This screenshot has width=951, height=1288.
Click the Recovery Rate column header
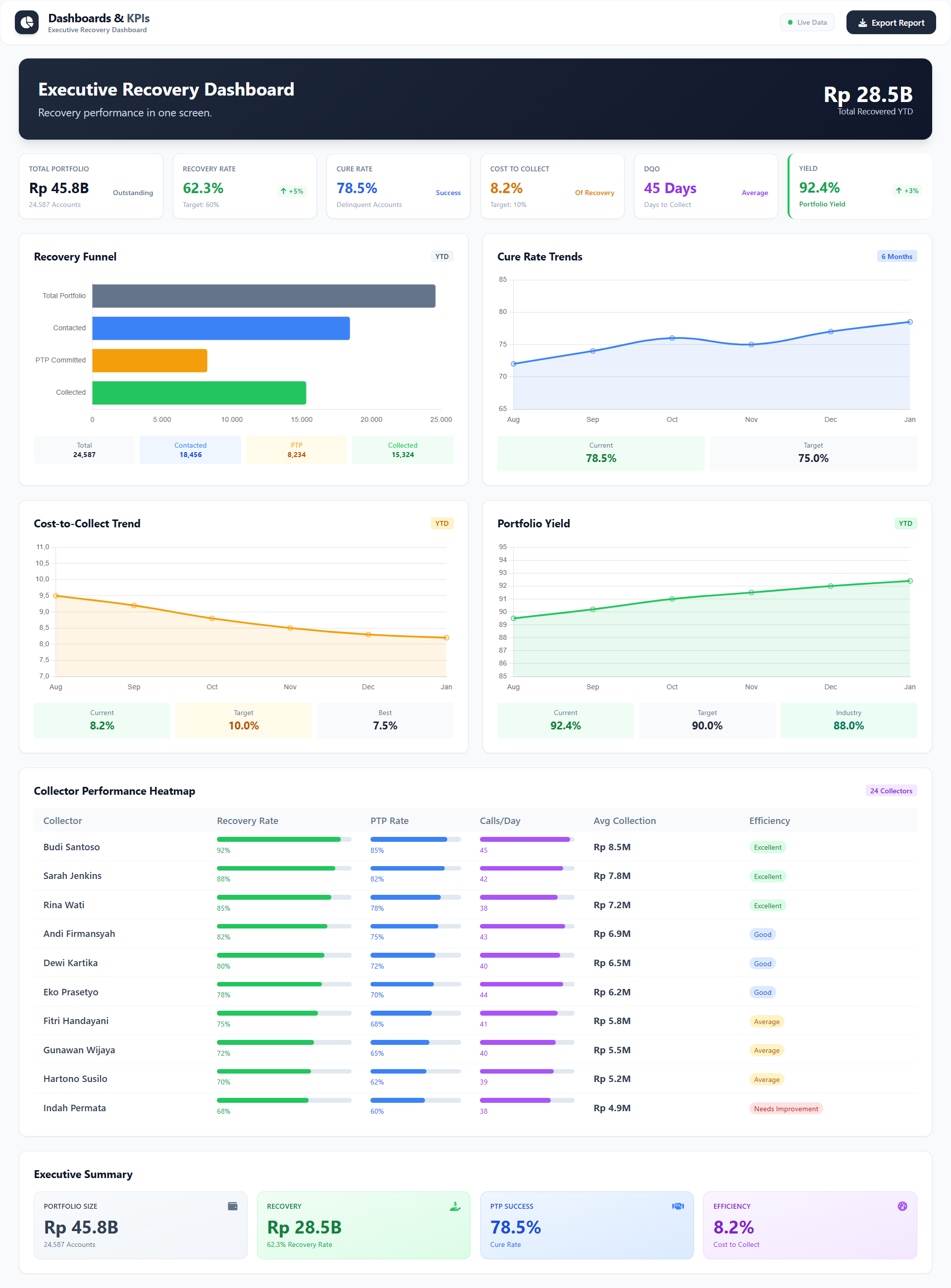click(248, 821)
